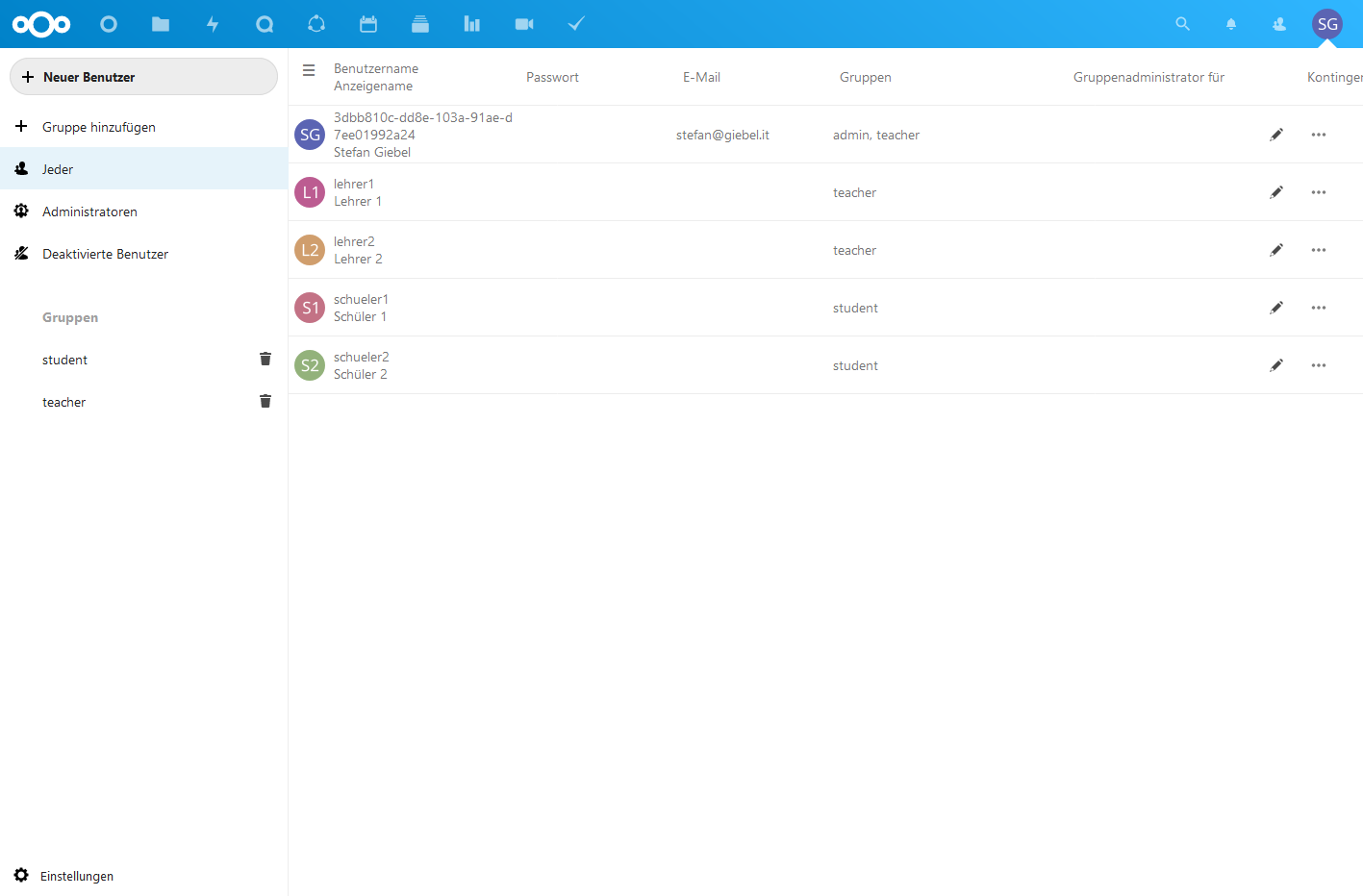The height and width of the screenshot is (896, 1363).
Task: Open Einstellungen at sidebar bottom
Action: [144, 876]
